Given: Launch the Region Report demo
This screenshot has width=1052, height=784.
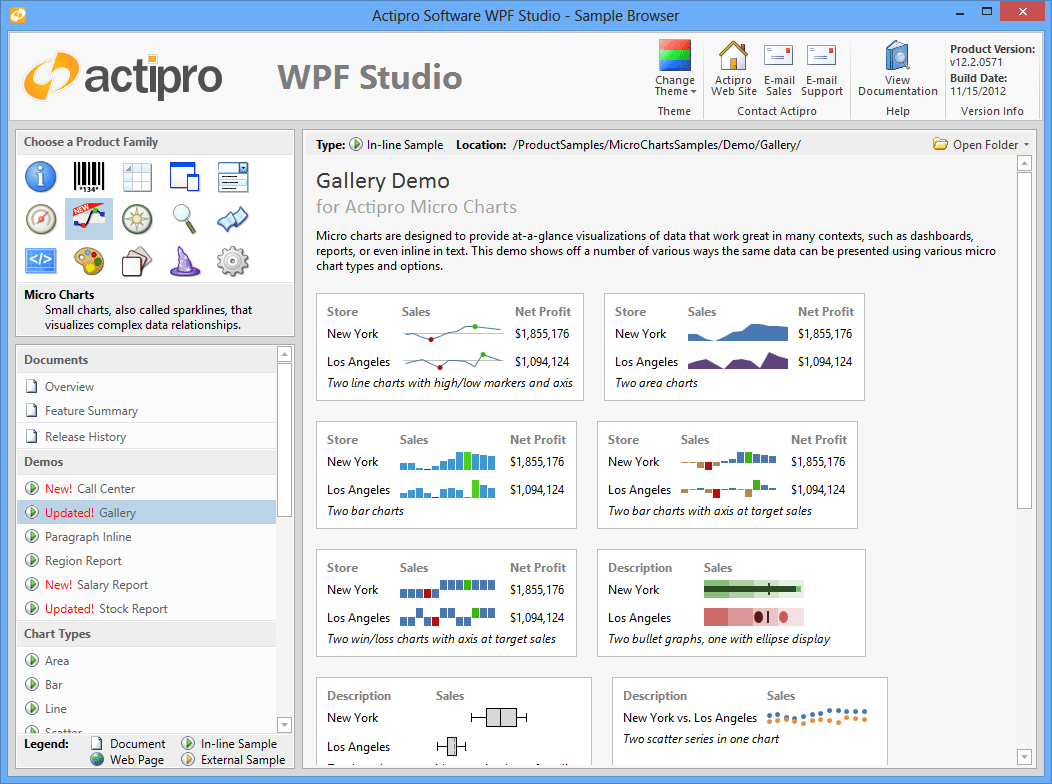Looking at the screenshot, I should coord(146,561).
